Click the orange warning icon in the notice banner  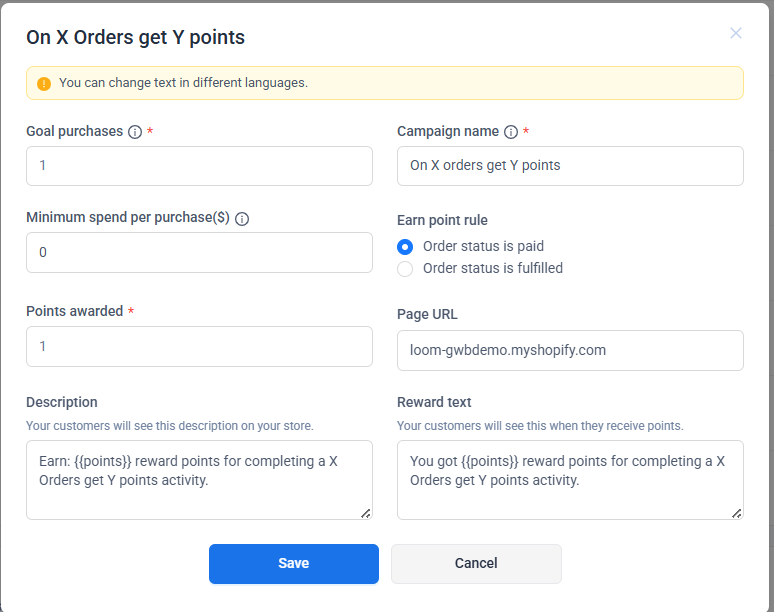pyautogui.click(x=44, y=84)
